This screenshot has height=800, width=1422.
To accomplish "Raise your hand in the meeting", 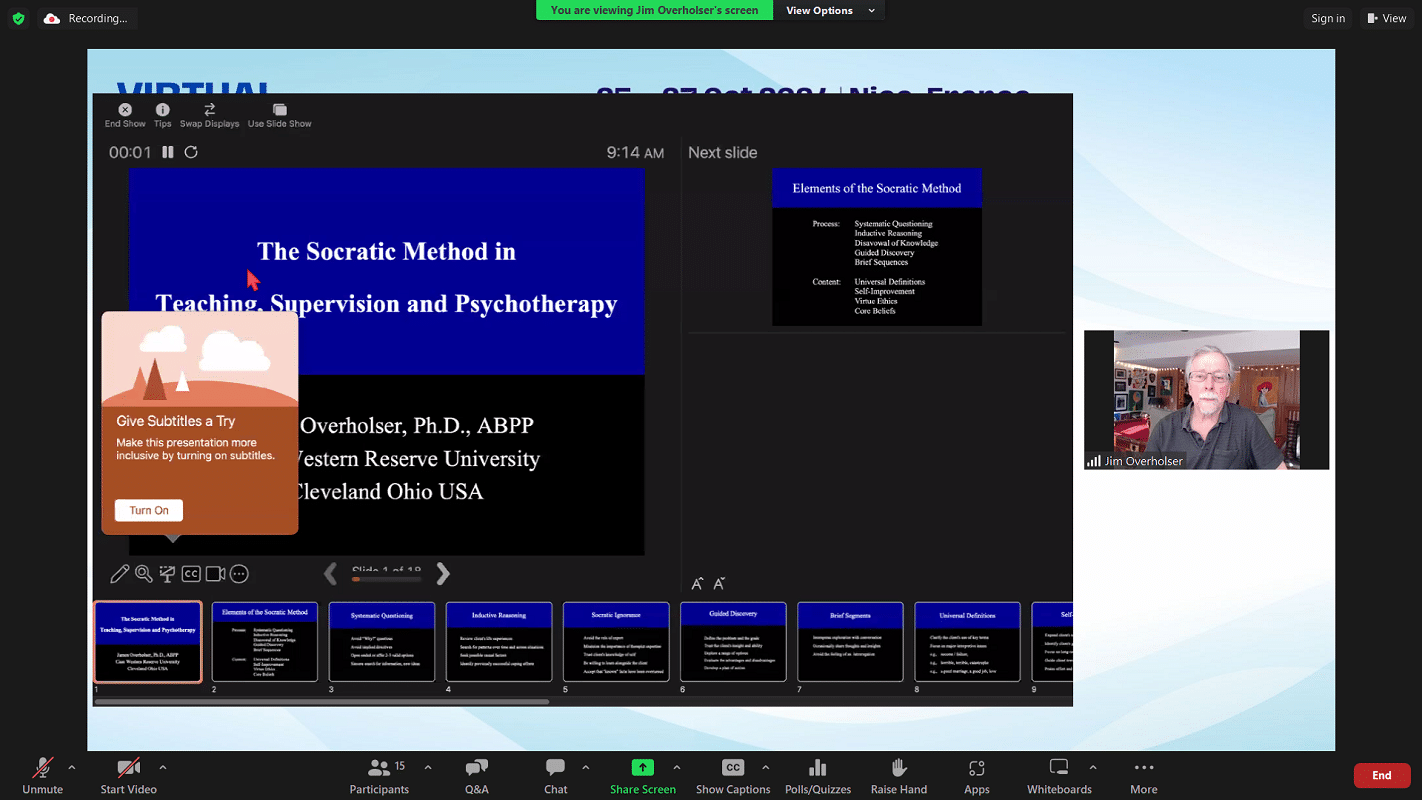I will (899, 769).
